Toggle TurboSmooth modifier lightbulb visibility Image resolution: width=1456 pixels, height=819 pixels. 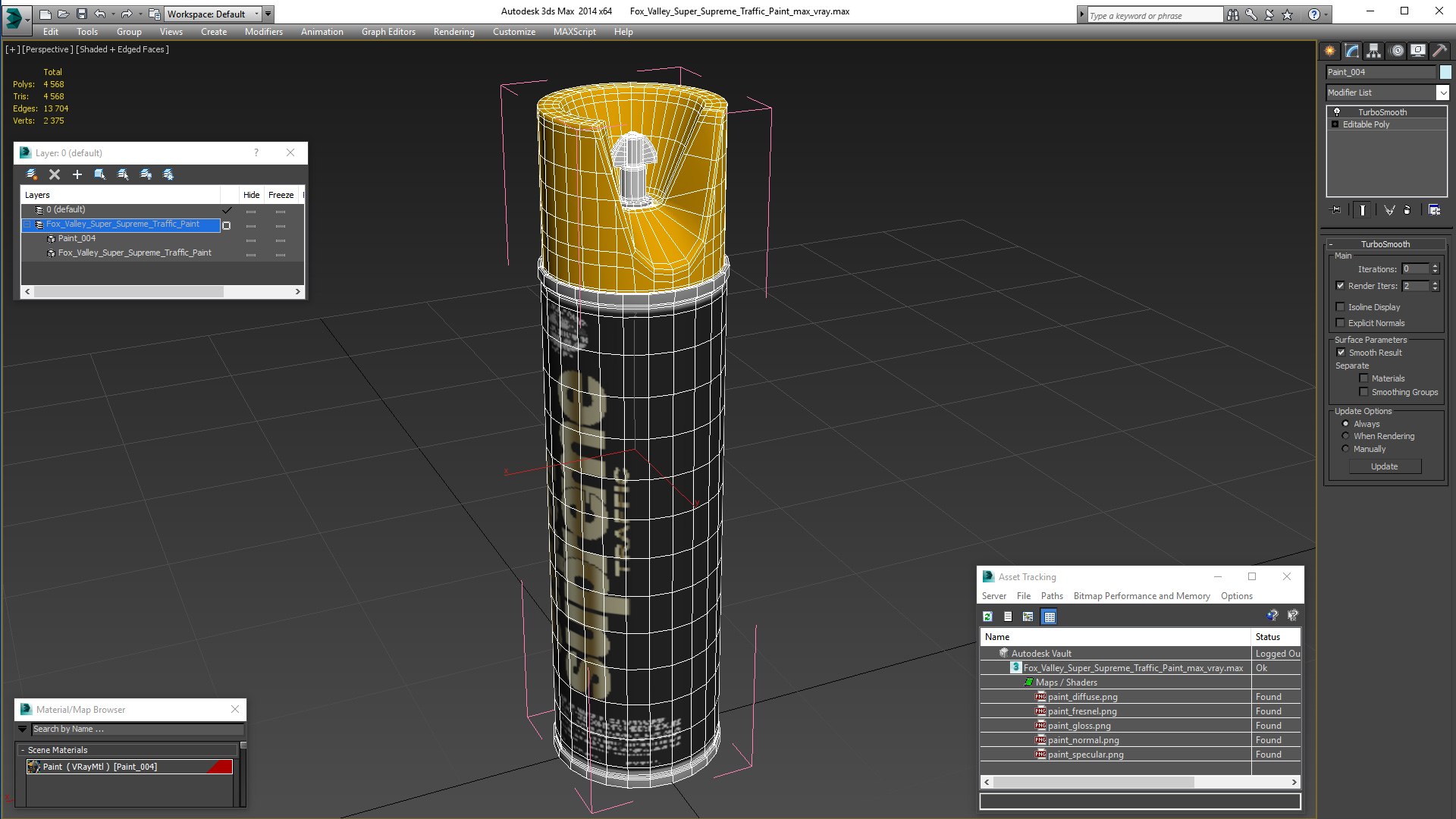1337,112
